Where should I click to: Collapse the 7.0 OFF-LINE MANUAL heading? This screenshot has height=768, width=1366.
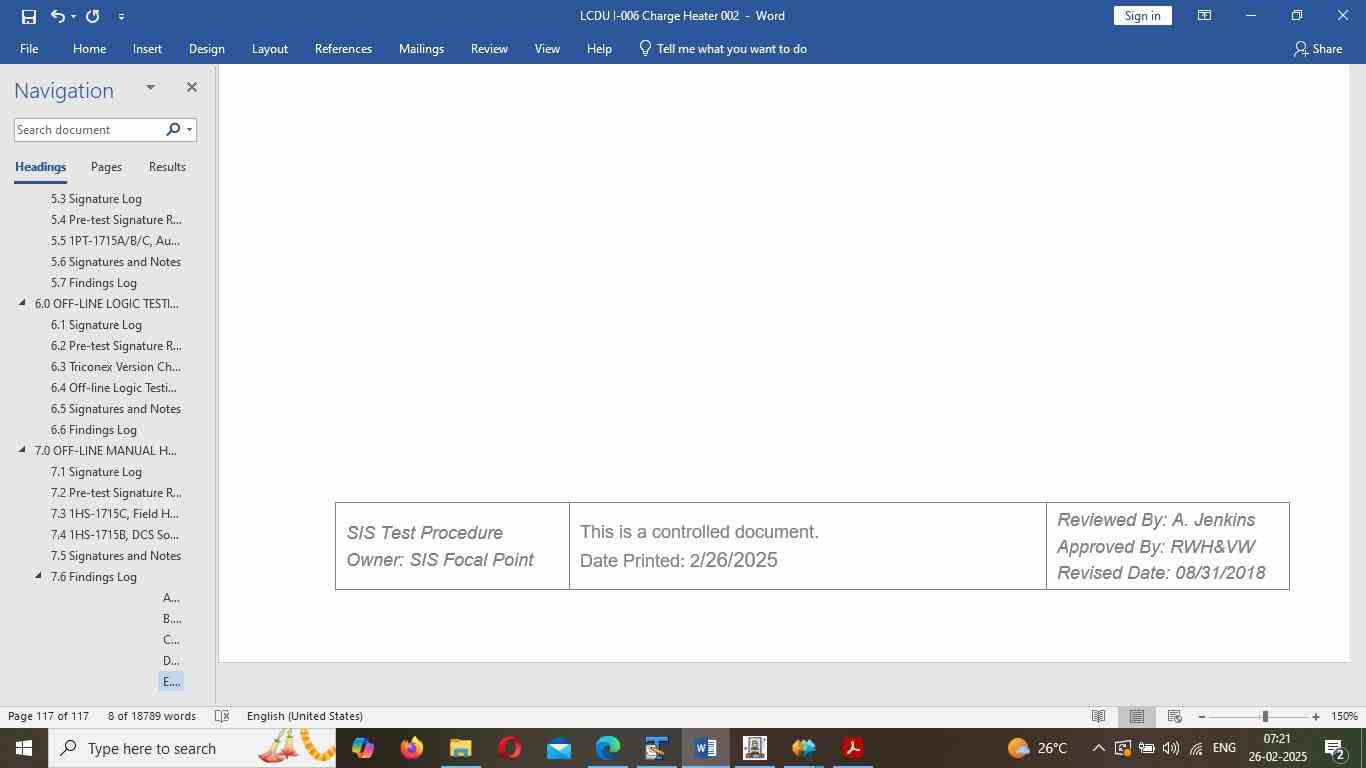(x=22, y=450)
